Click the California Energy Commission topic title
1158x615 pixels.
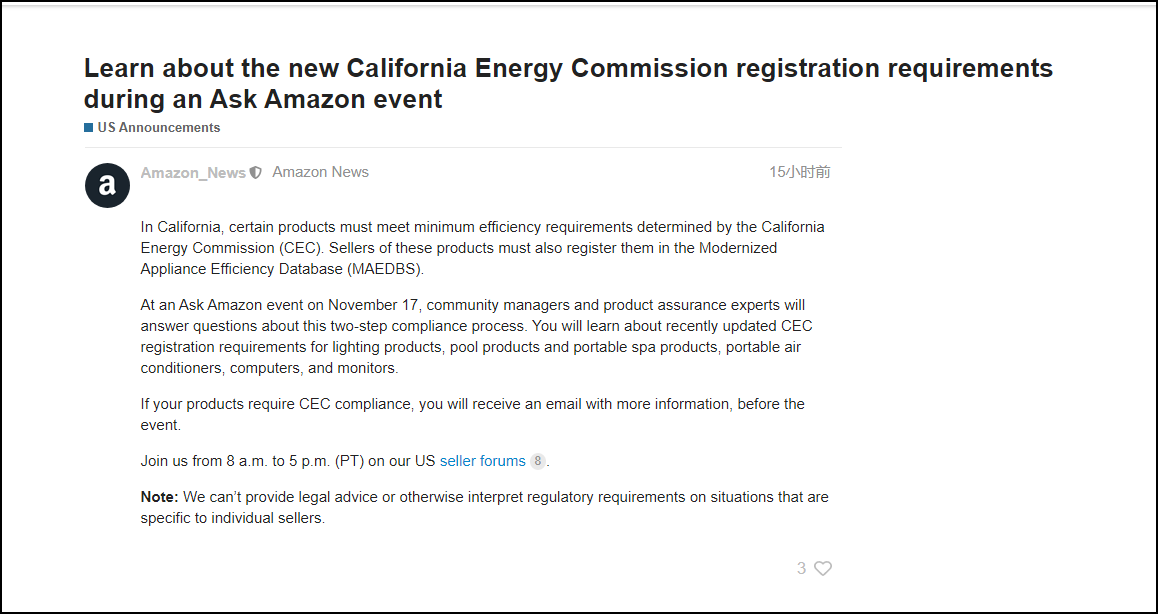[568, 83]
